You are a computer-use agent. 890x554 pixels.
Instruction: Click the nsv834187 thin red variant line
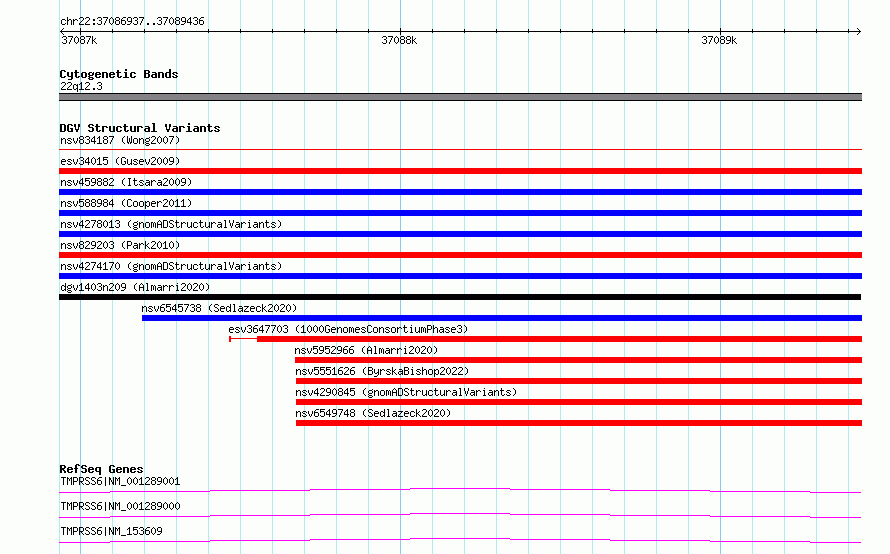coord(460,149)
